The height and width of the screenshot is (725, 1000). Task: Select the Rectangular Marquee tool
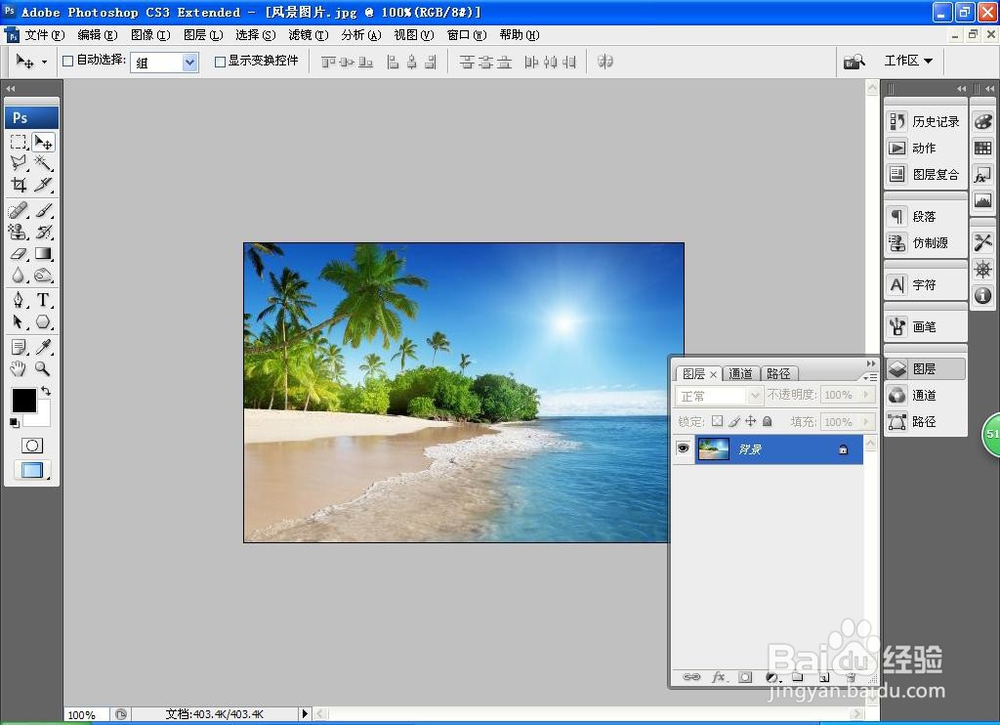click(x=18, y=142)
